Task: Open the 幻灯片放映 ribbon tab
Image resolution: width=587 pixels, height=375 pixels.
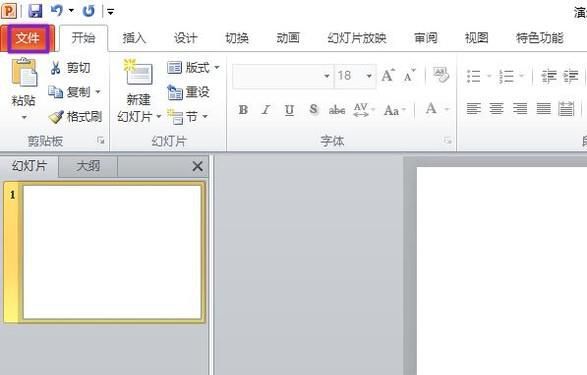Action: 357,38
